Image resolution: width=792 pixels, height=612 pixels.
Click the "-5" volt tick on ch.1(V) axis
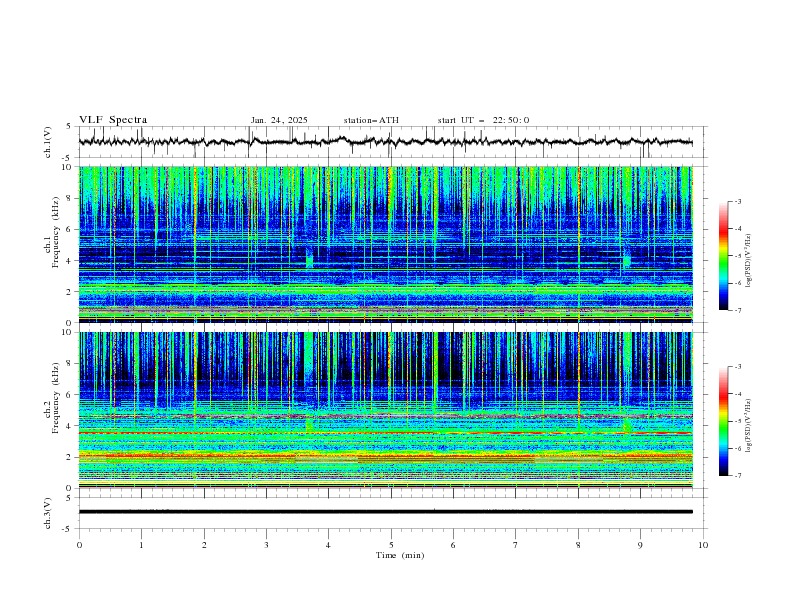coord(68,158)
